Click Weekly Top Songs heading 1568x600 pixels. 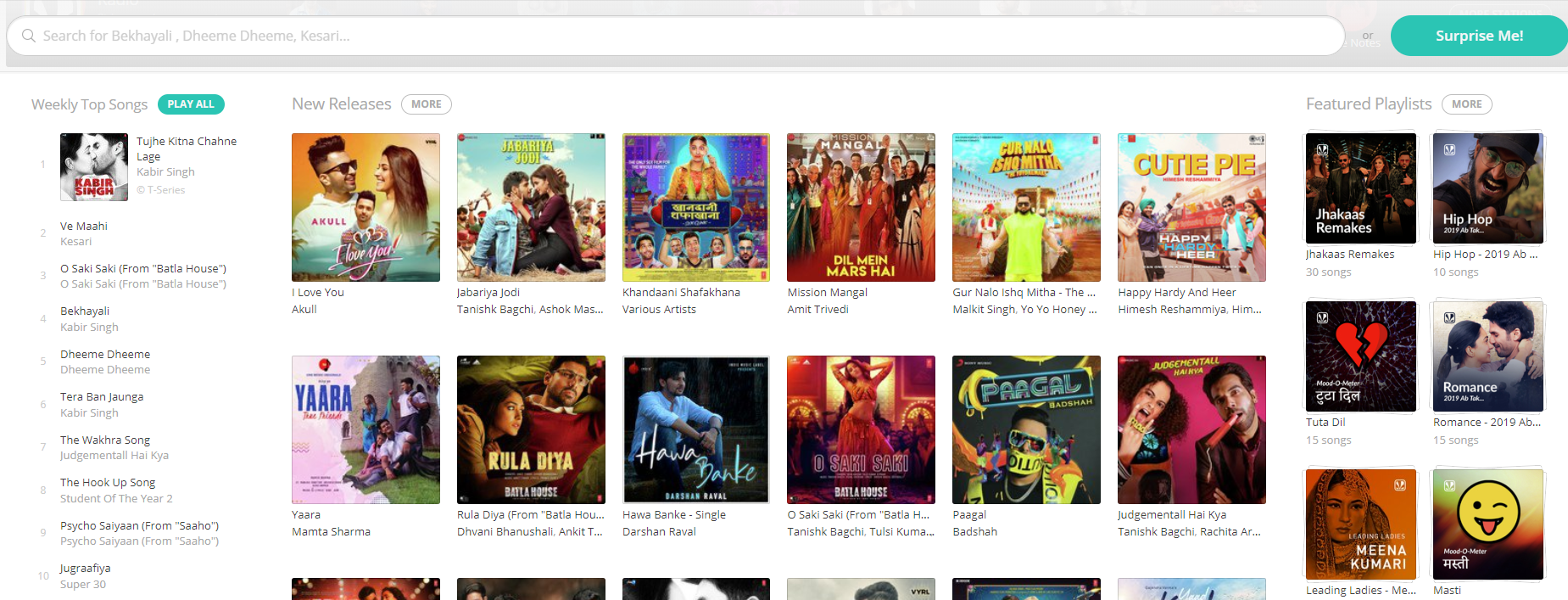point(89,104)
